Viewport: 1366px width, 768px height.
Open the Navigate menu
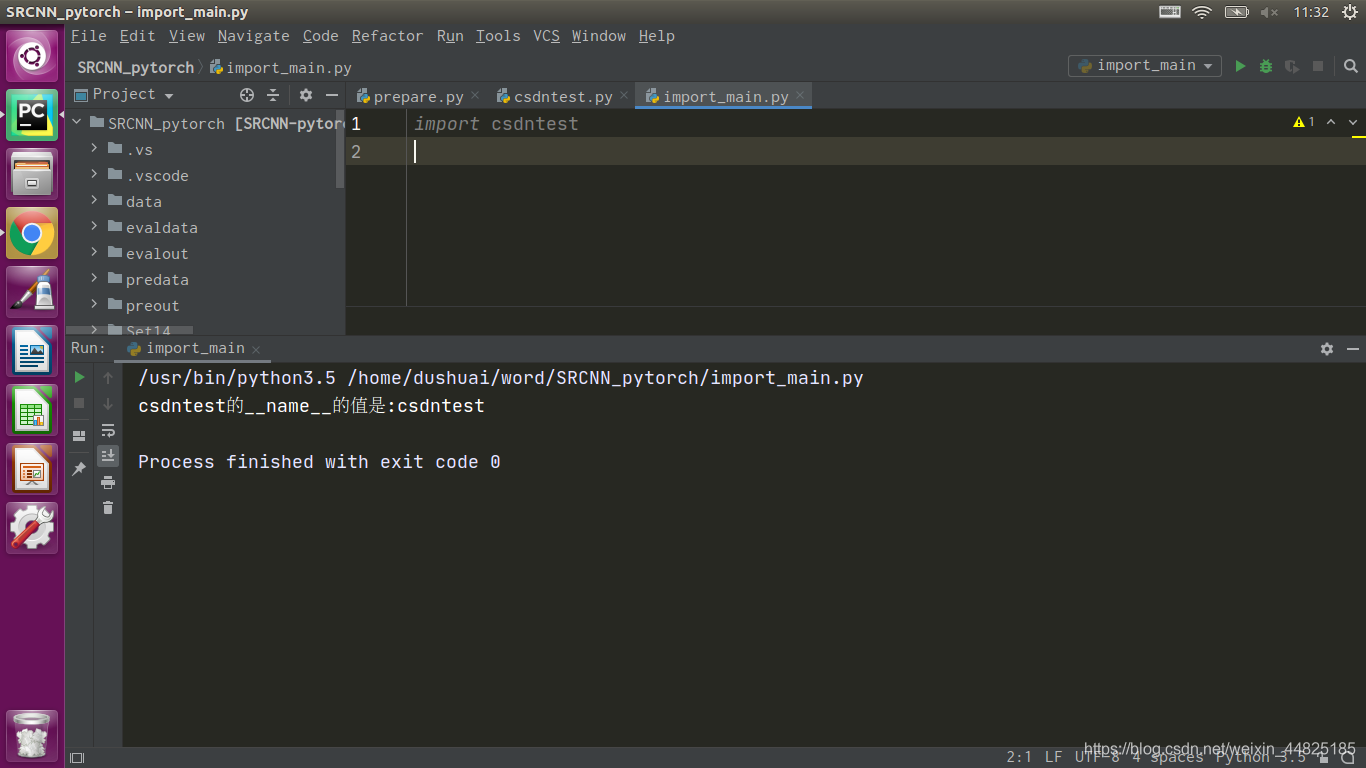point(253,36)
